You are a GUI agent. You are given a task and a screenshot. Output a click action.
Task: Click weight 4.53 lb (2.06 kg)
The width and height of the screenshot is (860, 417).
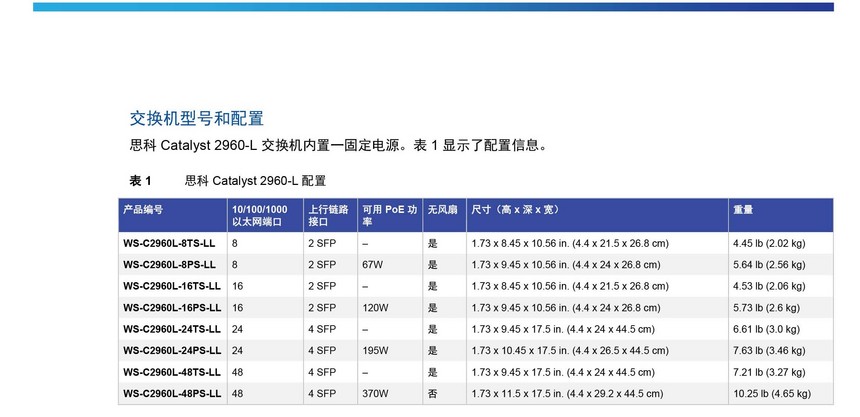pyautogui.click(x=769, y=286)
